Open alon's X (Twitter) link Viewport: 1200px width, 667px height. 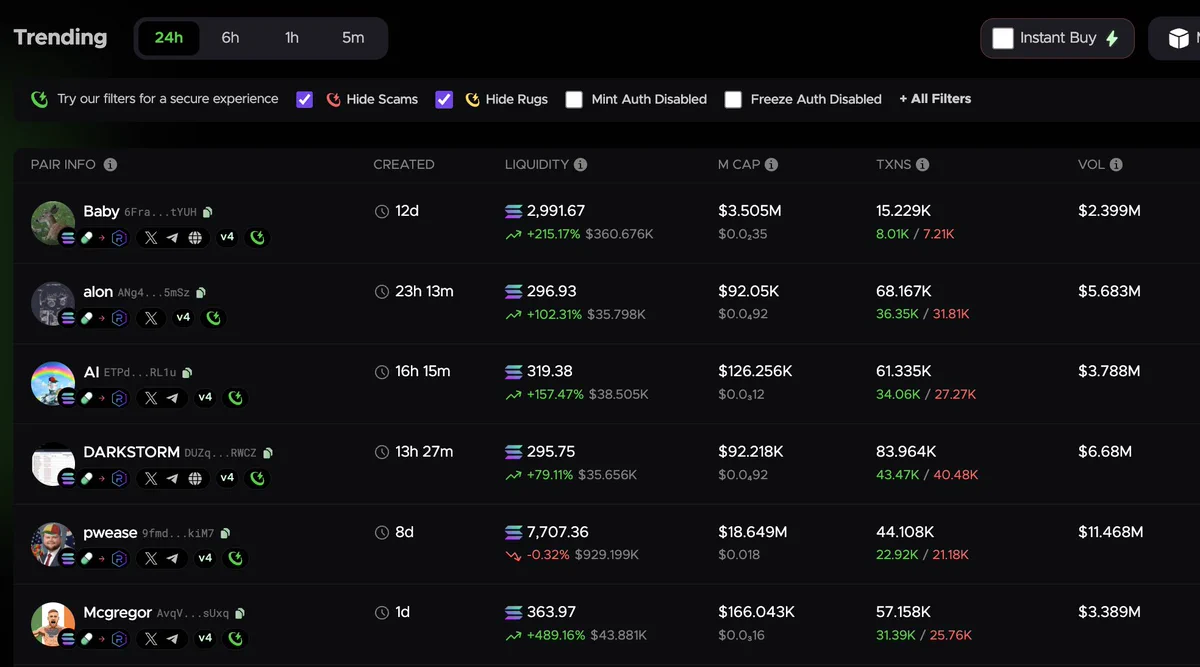tap(151, 318)
